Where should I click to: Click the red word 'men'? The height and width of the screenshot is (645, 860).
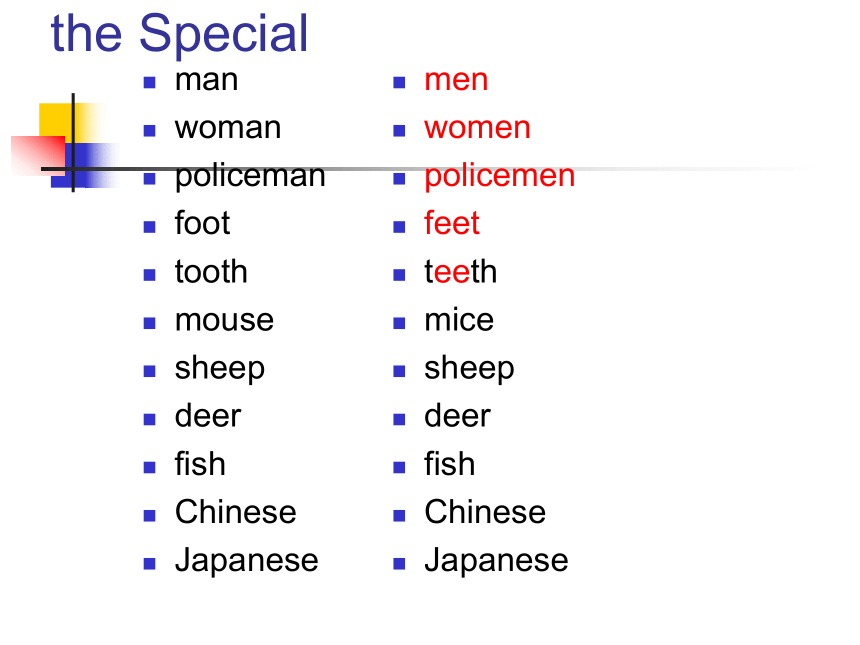456,81
